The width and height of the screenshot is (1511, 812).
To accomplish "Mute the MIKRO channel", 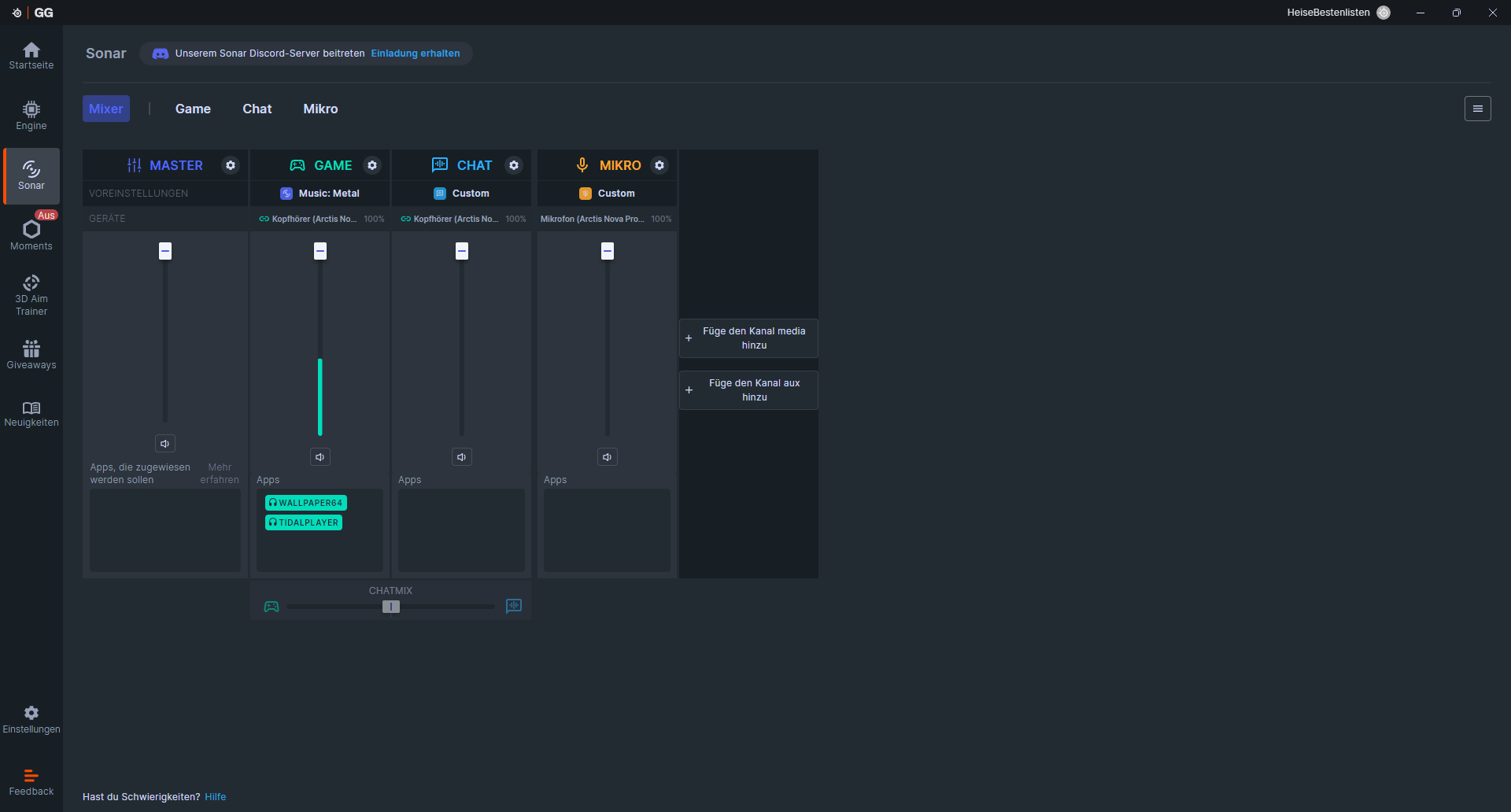I will point(607,457).
